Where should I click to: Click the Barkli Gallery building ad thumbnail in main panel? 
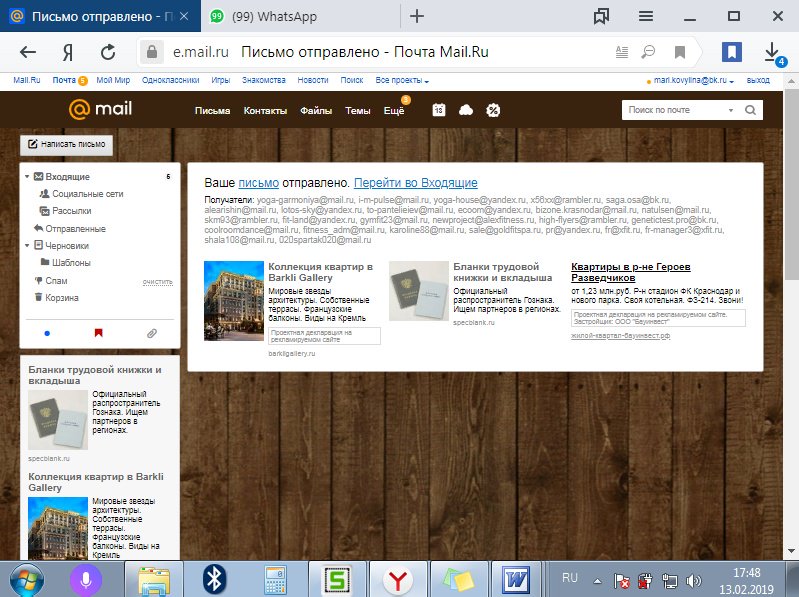234,301
